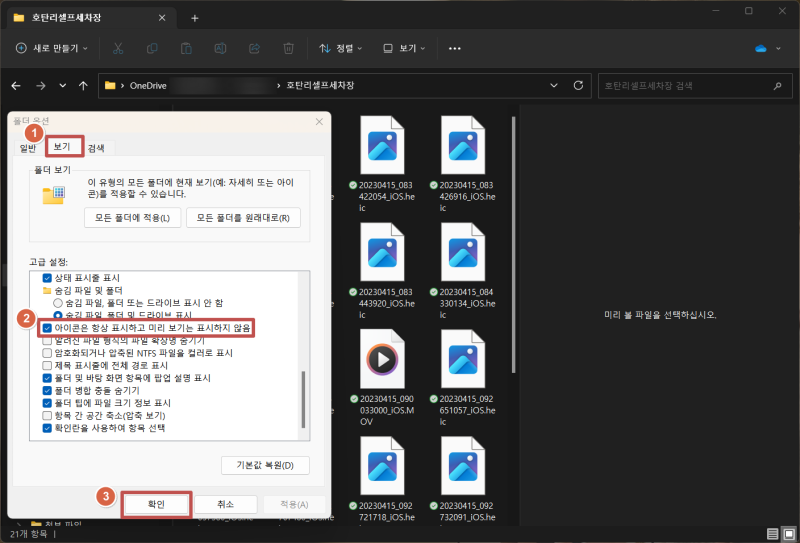Select file 20230415_092732091_iOS.heic

[x=463, y=479]
